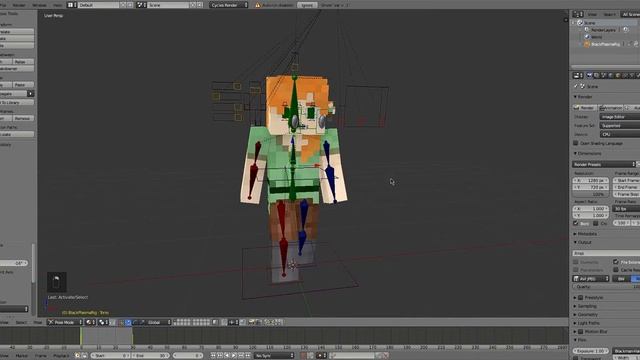Click the timeline Start frame field
640x360 pixels.
[x=109, y=356]
